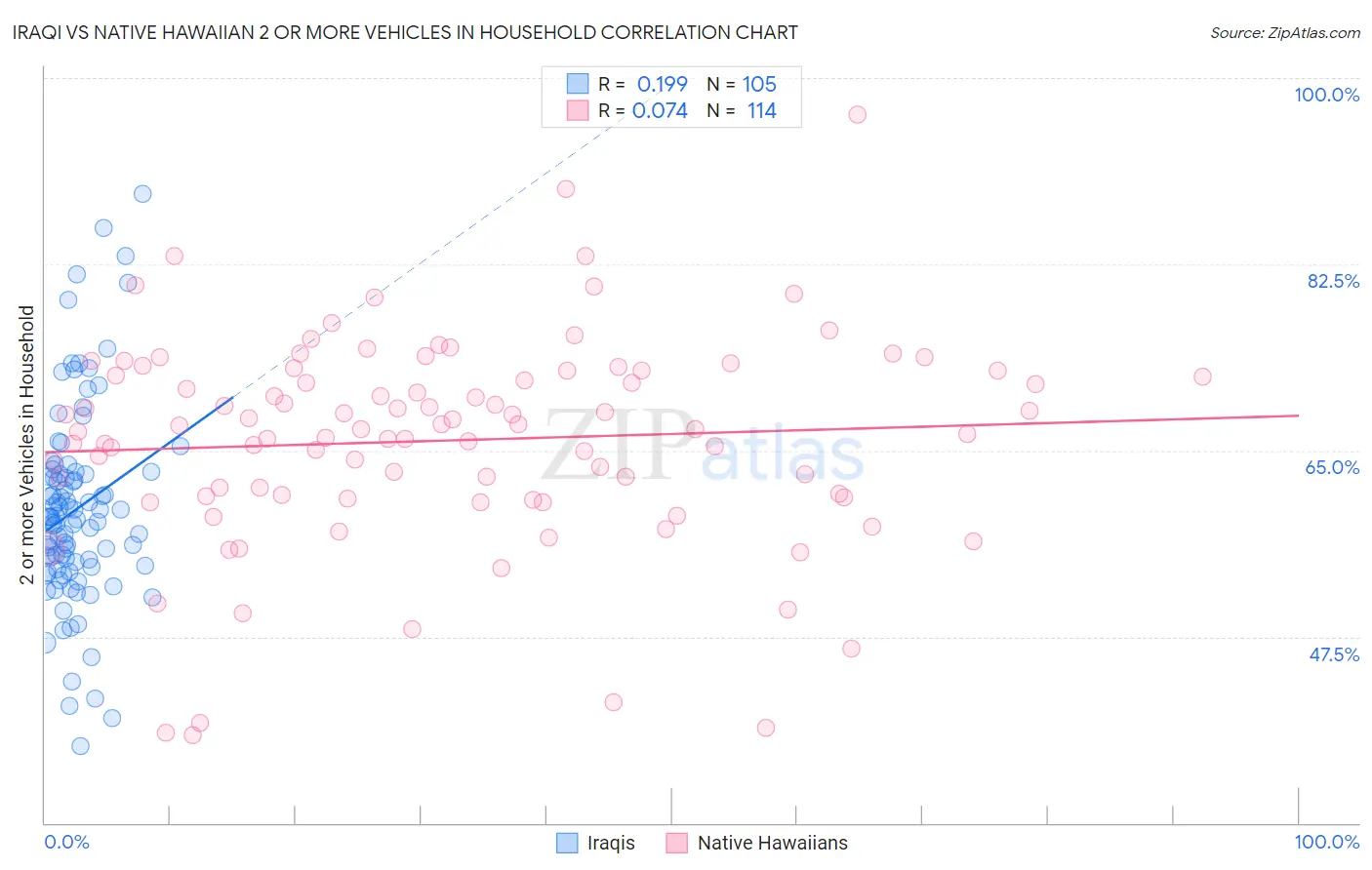Viewport: 1372px width, 870px height.
Task: Click the 65.0% y-axis label
Action: (1332, 467)
